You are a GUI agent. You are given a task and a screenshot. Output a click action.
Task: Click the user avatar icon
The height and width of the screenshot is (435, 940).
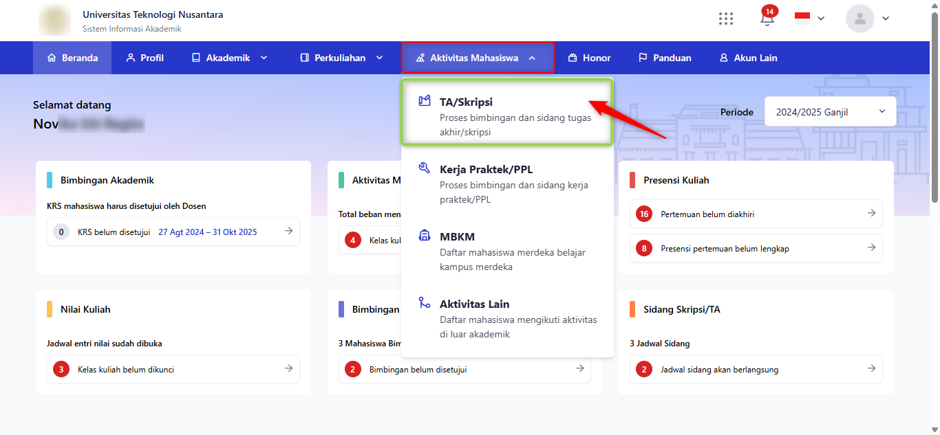(x=860, y=19)
